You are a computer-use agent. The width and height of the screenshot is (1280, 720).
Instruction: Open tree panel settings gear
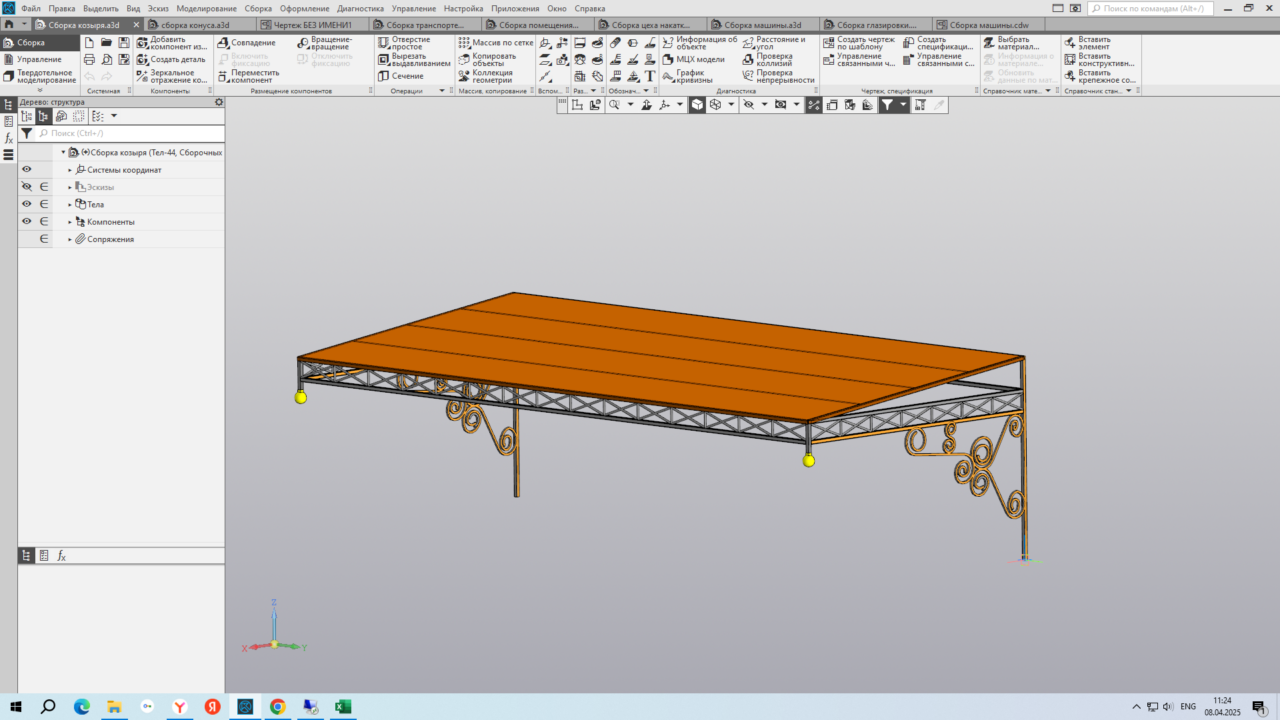(219, 102)
